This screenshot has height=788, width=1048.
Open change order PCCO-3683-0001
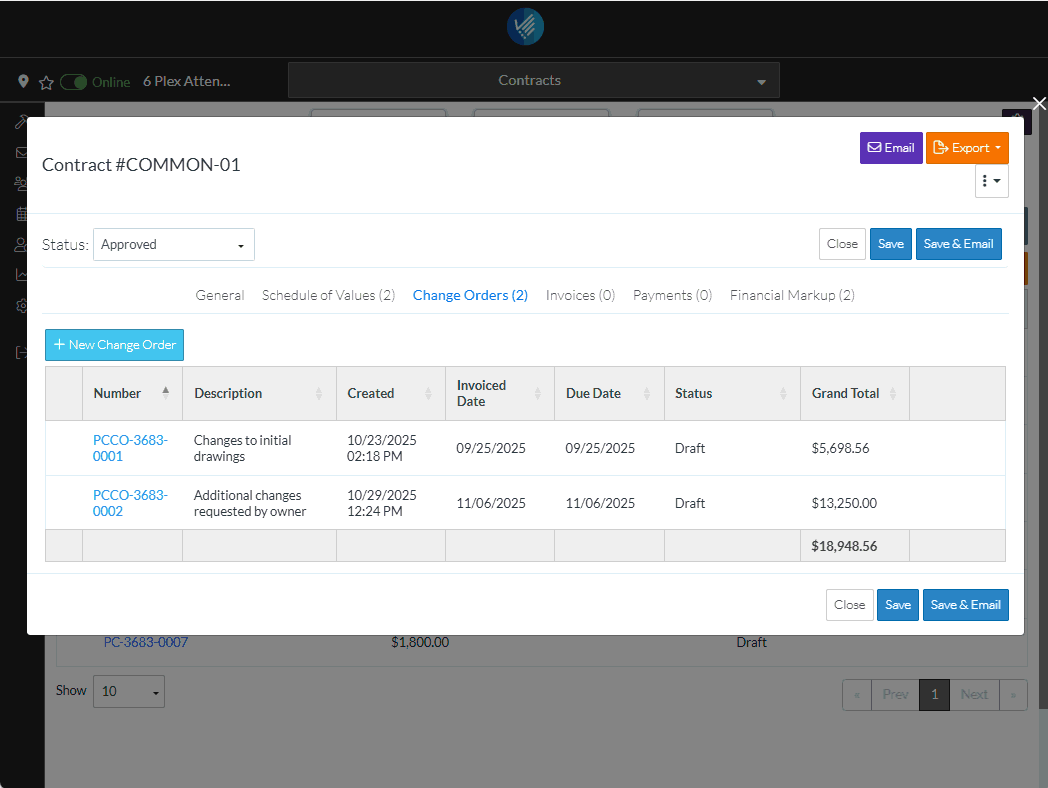pos(130,448)
